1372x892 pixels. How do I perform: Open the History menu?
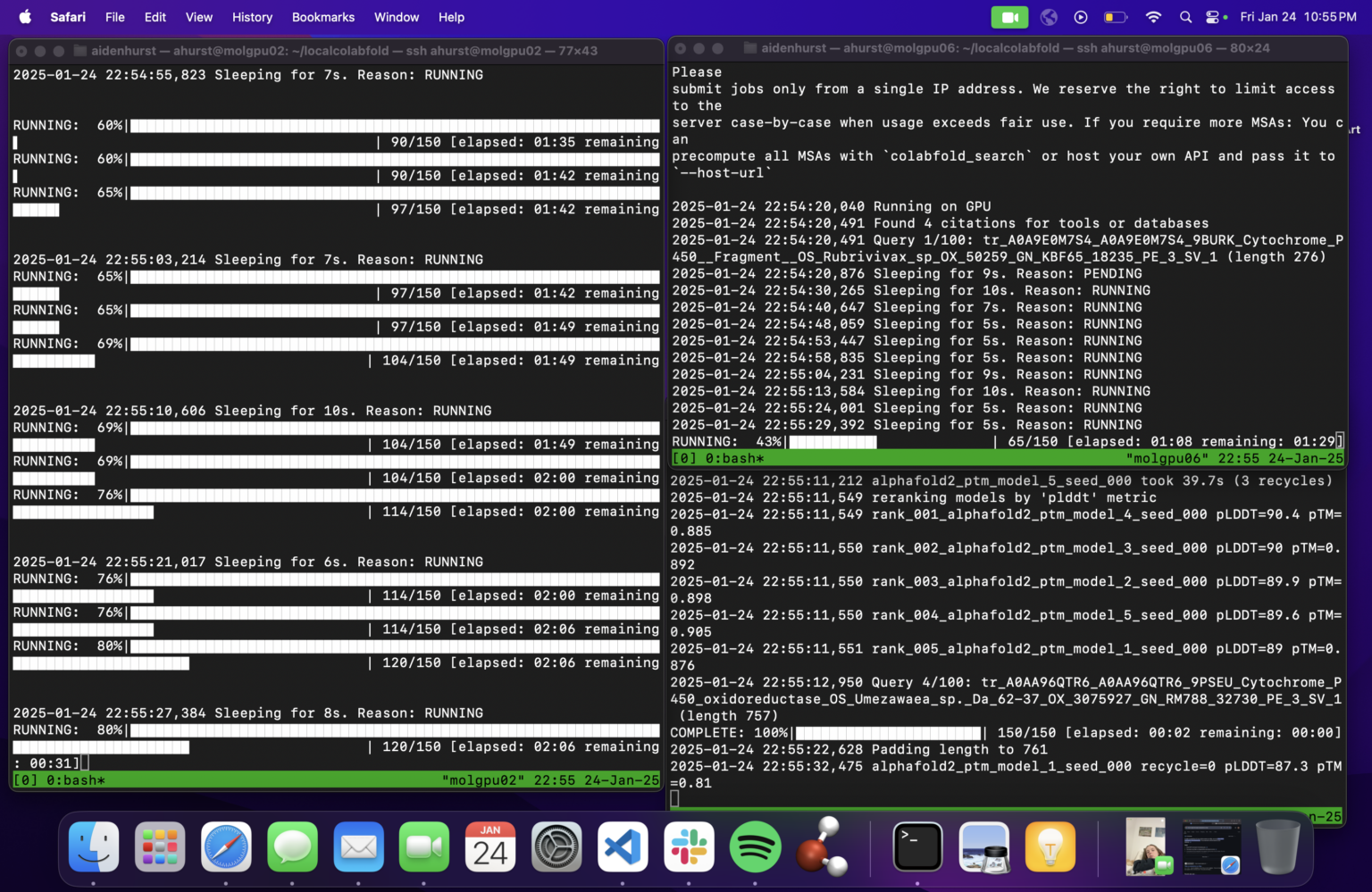(x=252, y=17)
